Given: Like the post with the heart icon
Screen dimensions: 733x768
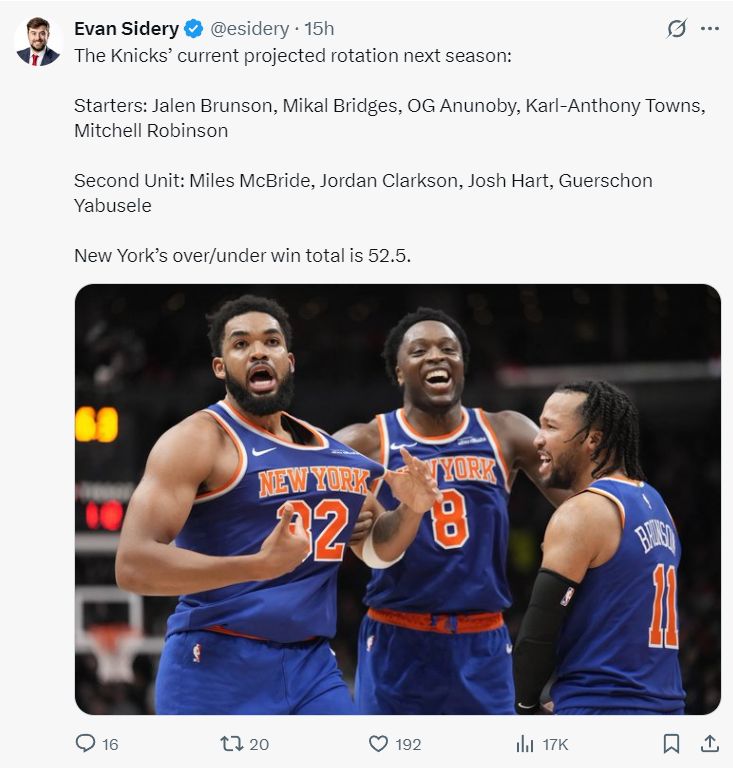Looking at the screenshot, I should click(378, 744).
